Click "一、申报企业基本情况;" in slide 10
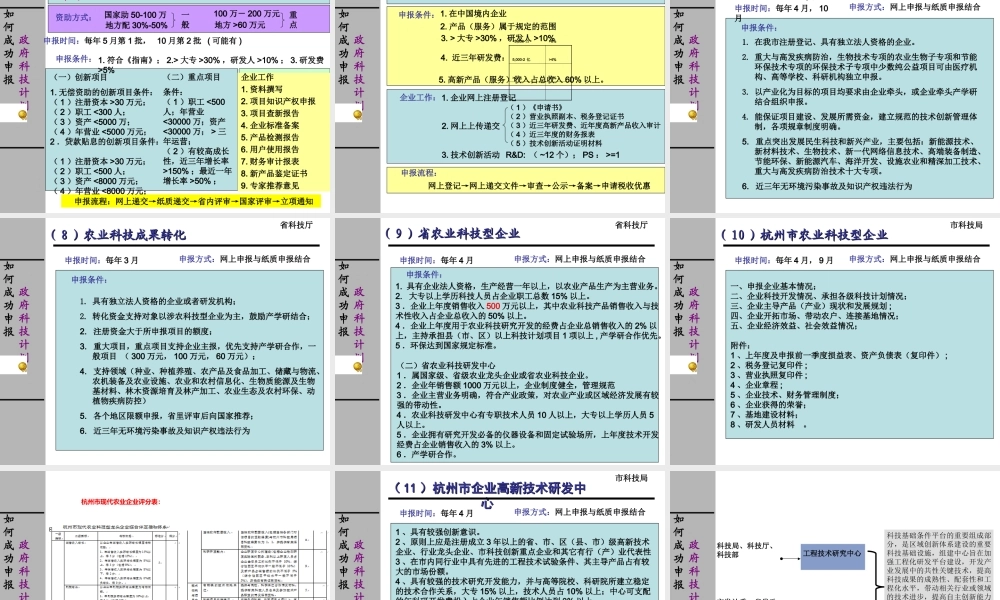 773,286
